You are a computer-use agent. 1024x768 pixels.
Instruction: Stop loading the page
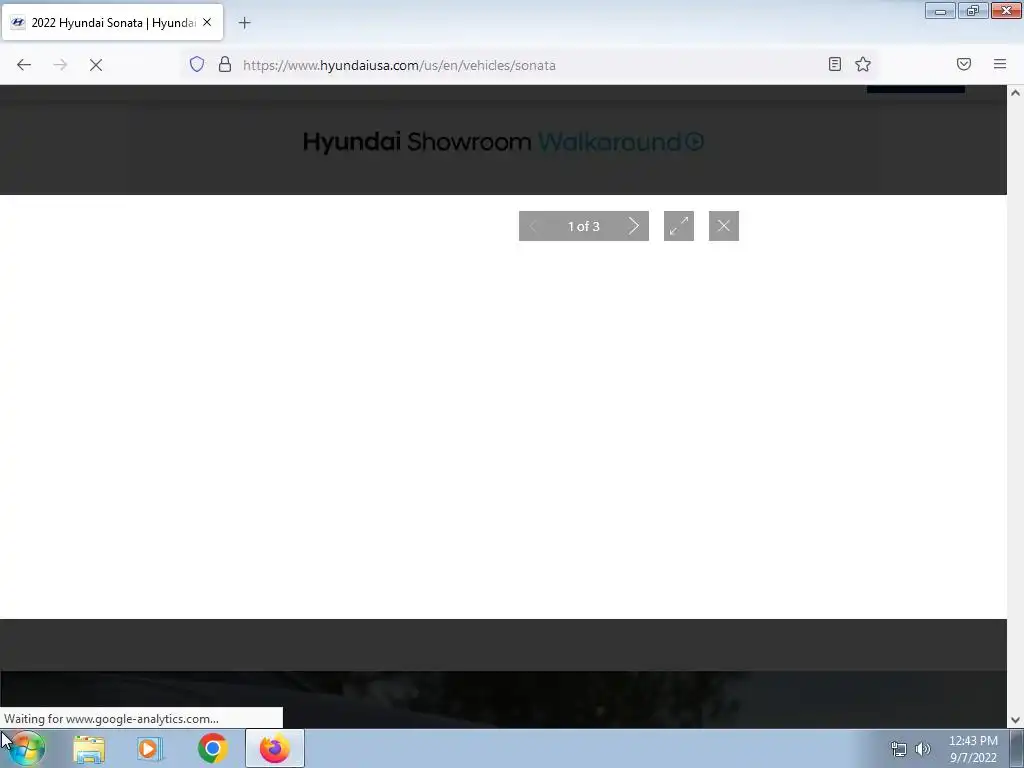pyautogui.click(x=96, y=65)
